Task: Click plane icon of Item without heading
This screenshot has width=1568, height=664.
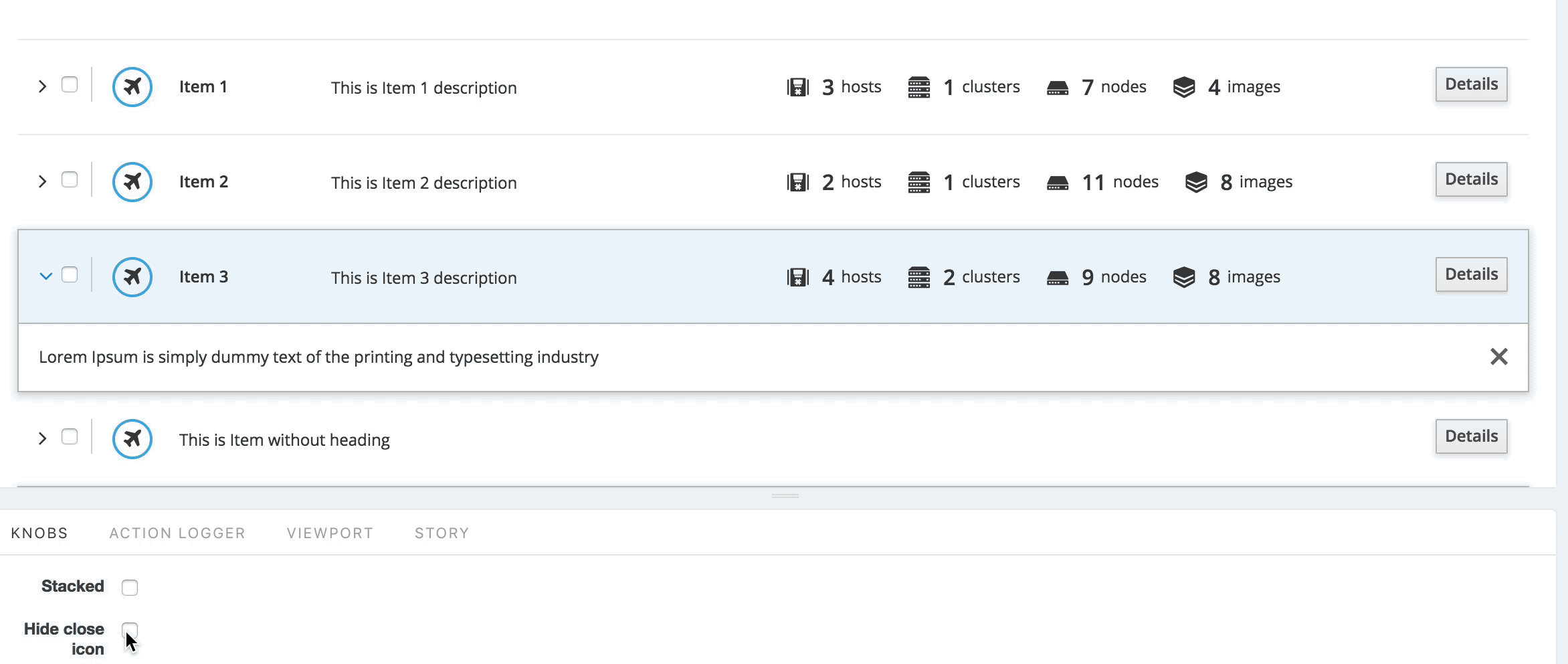Action: tap(132, 439)
